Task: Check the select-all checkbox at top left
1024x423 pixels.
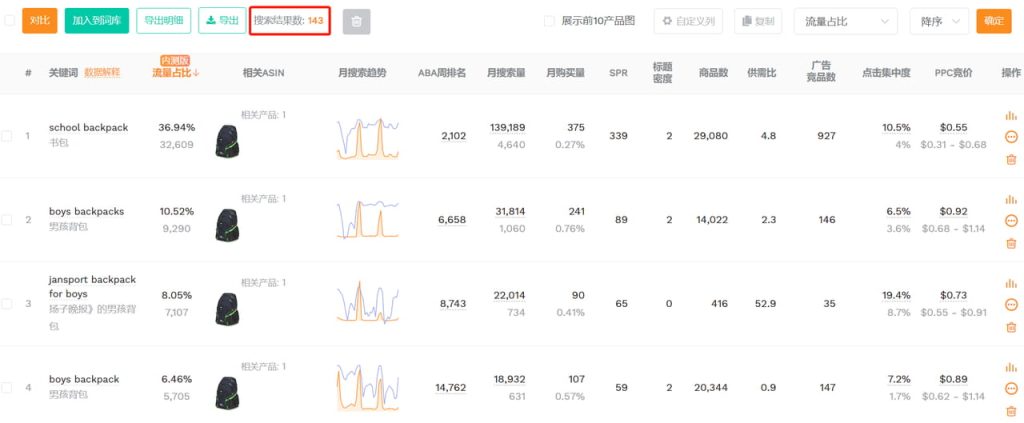Action: coord(10,21)
